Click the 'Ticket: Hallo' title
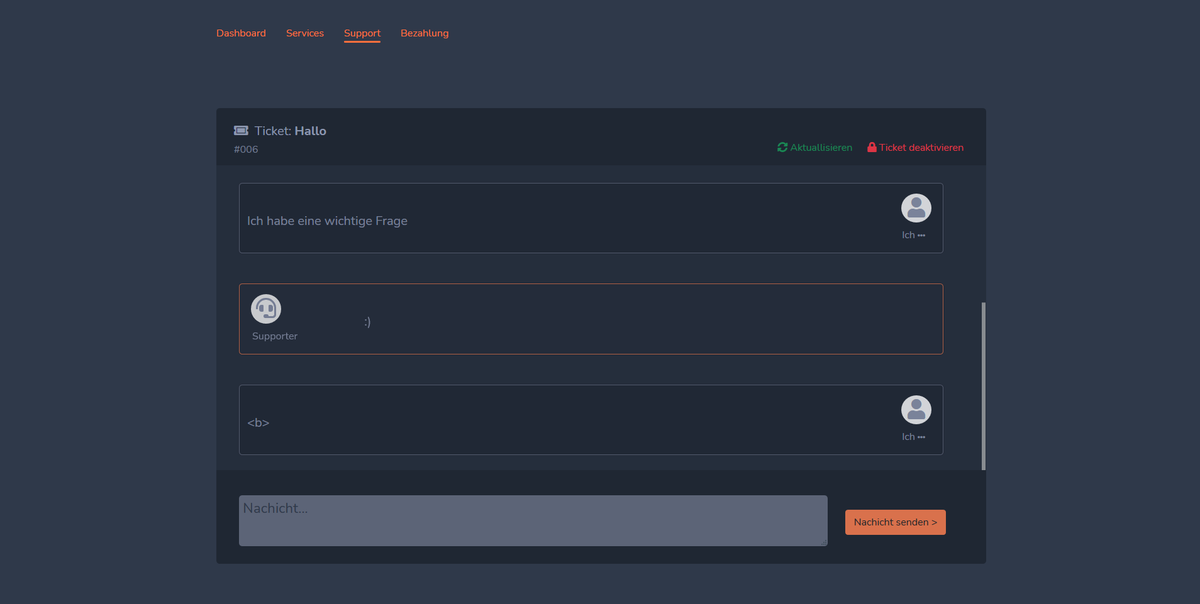Image resolution: width=1200 pixels, height=604 pixels. [290, 130]
